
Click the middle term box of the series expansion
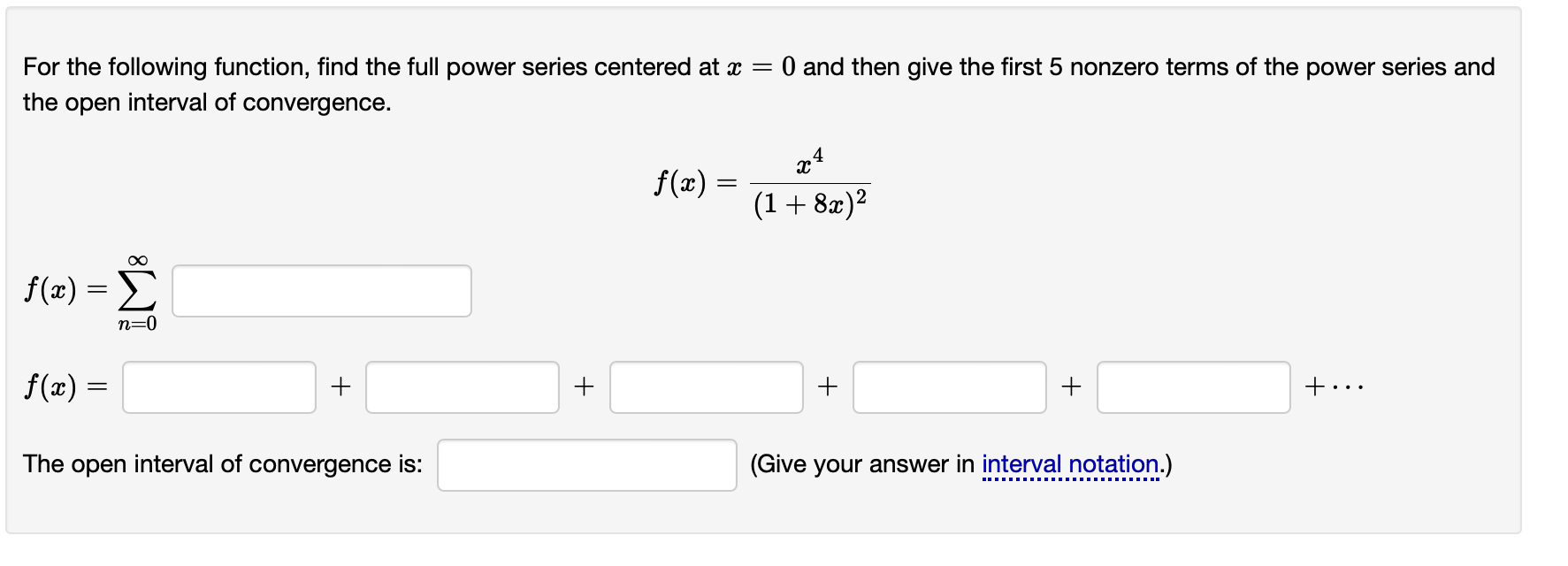(x=704, y=386)
